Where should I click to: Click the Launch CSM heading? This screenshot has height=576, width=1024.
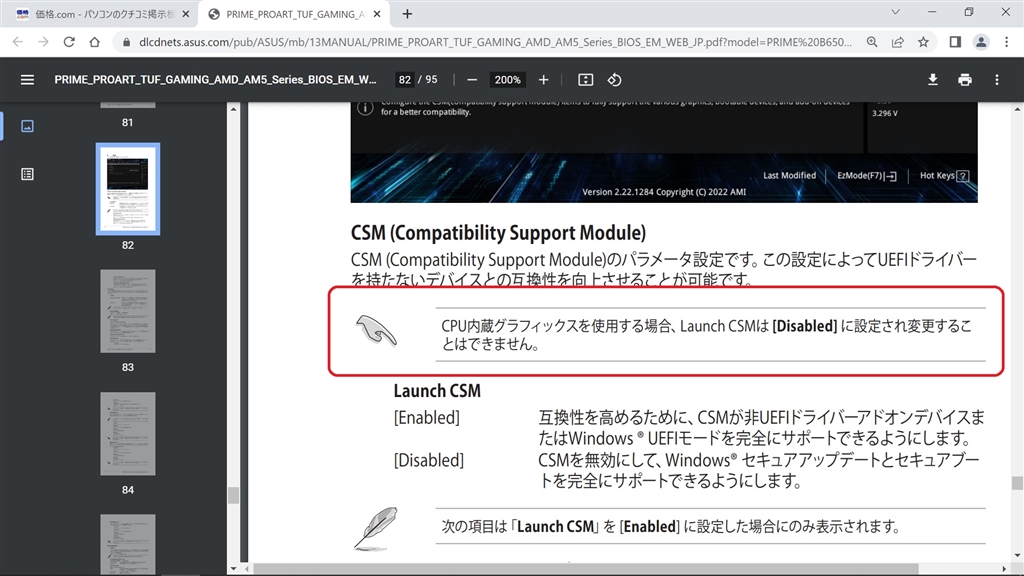437,391
